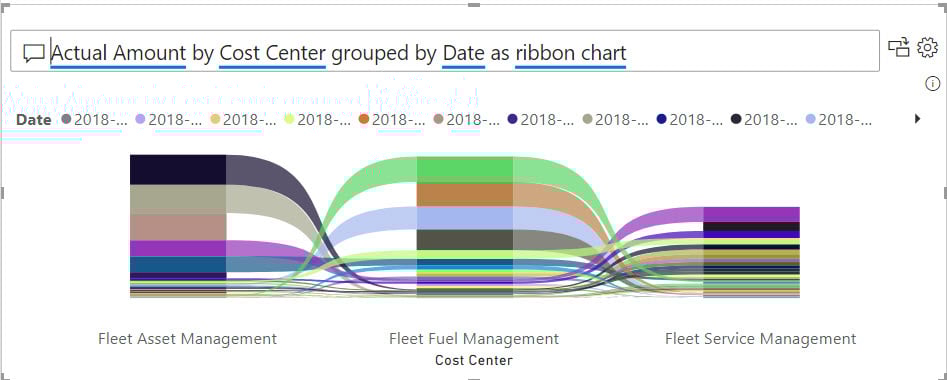
Task: Click the Q&A speech bubble icon
Action: 34,54
